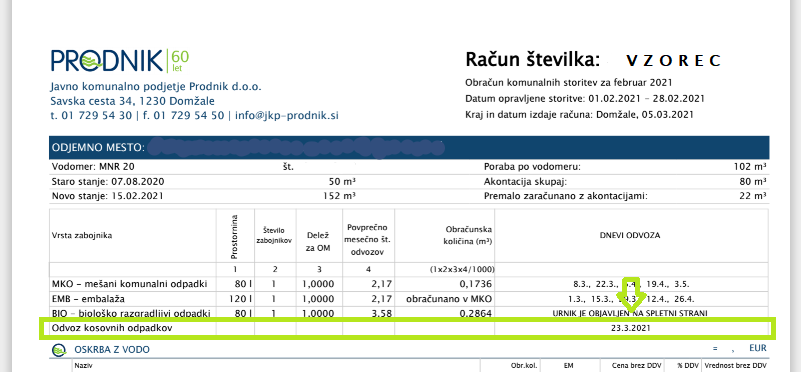Click the water icon beside OSKRBA Z VODO
This screenshot has width=801, height=372.
59,350
